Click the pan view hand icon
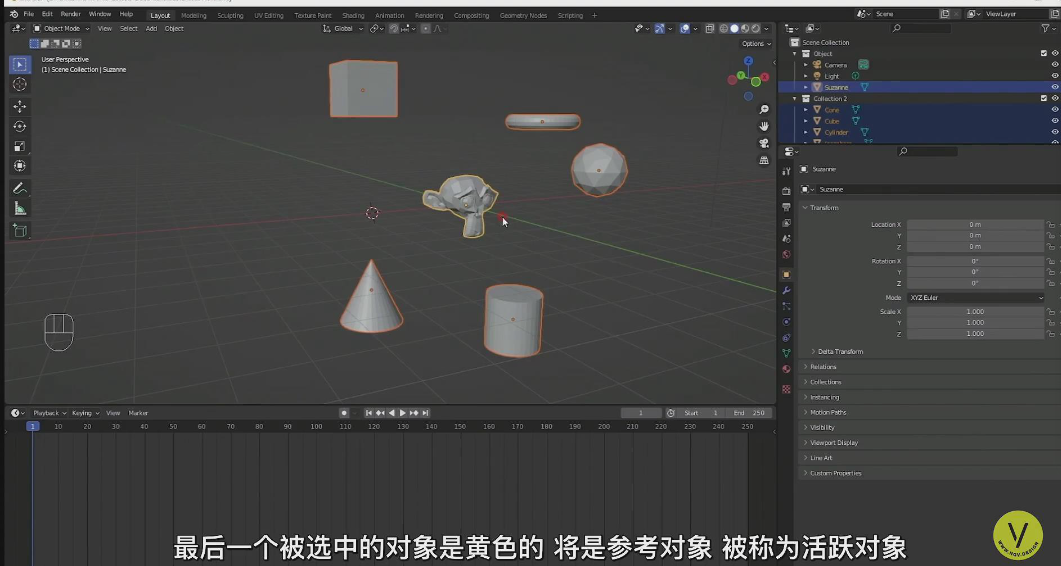 (764, 126)
